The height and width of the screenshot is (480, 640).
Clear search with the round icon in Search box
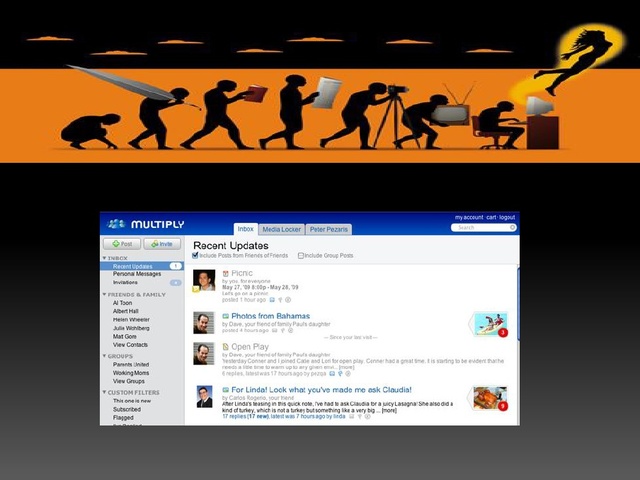click(x=513, y=227)
